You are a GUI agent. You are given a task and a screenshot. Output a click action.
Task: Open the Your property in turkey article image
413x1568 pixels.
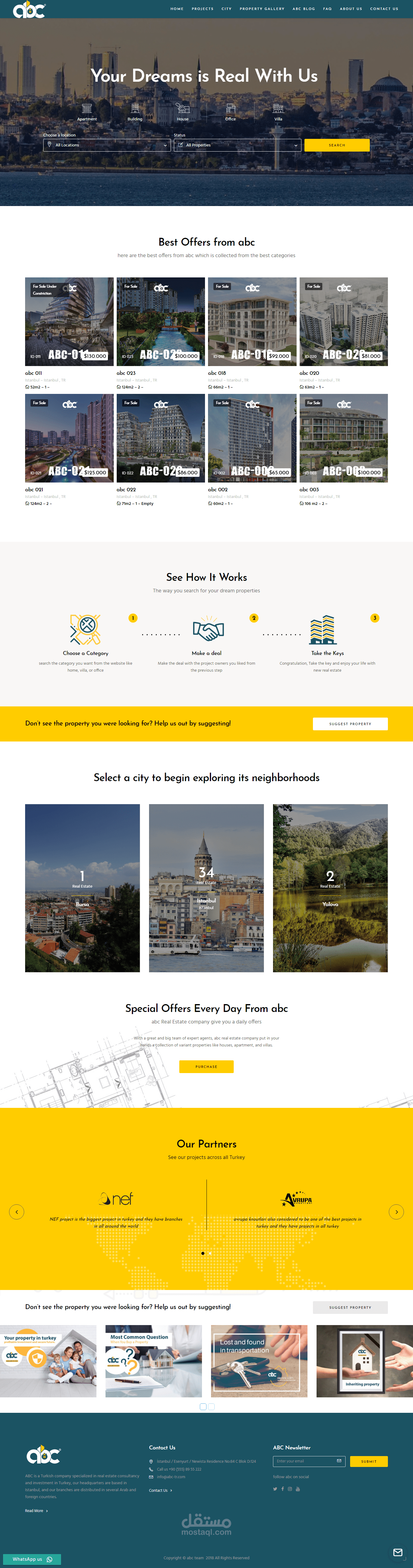point(48,1361)
